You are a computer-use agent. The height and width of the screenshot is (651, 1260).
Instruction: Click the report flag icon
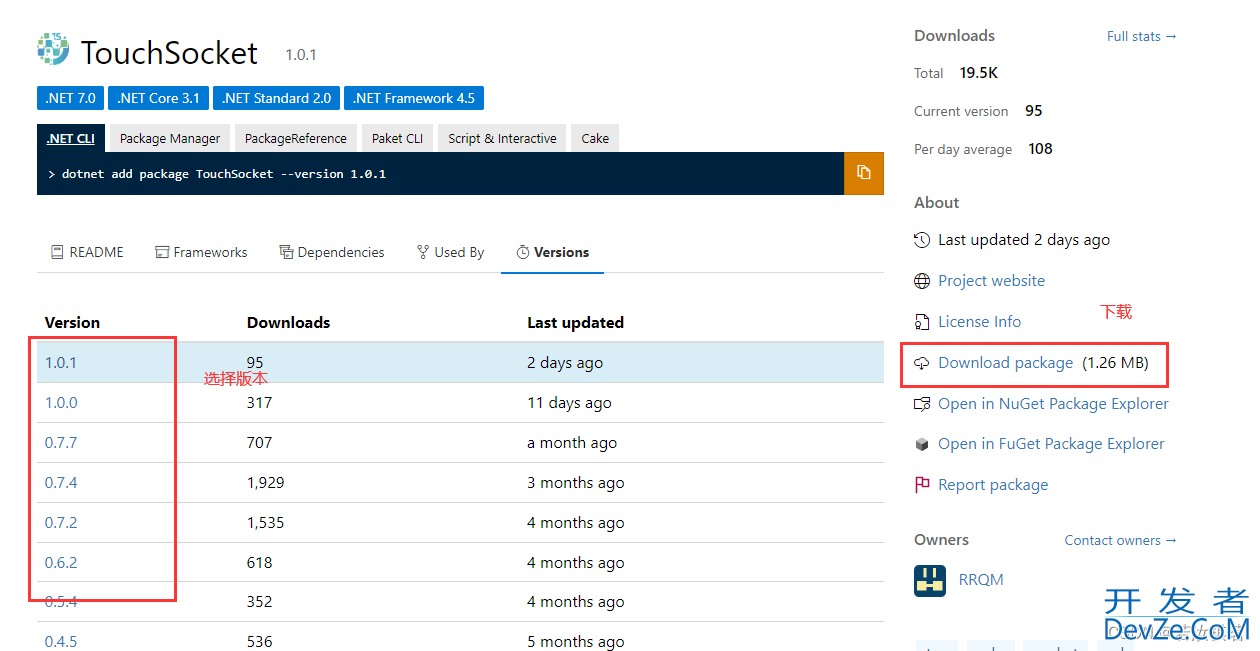[x=922, y=485]
